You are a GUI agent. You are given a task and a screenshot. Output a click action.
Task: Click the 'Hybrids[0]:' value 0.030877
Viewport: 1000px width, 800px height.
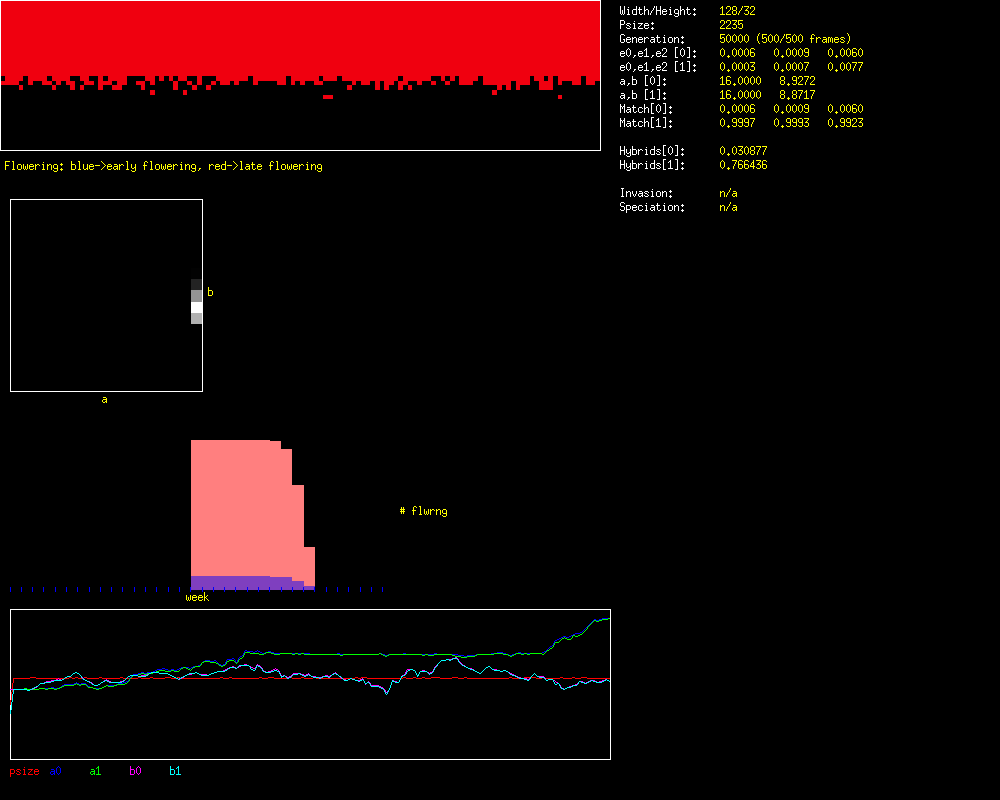point(743,151)
